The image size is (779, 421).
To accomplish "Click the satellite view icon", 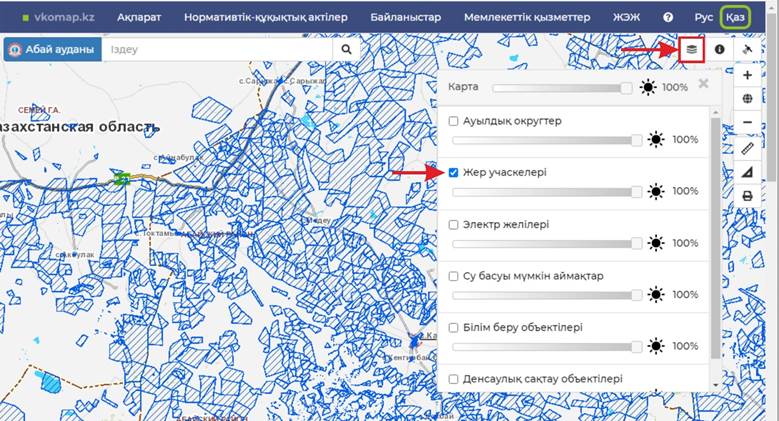I will pyautogui.click(x=747, y=49).
